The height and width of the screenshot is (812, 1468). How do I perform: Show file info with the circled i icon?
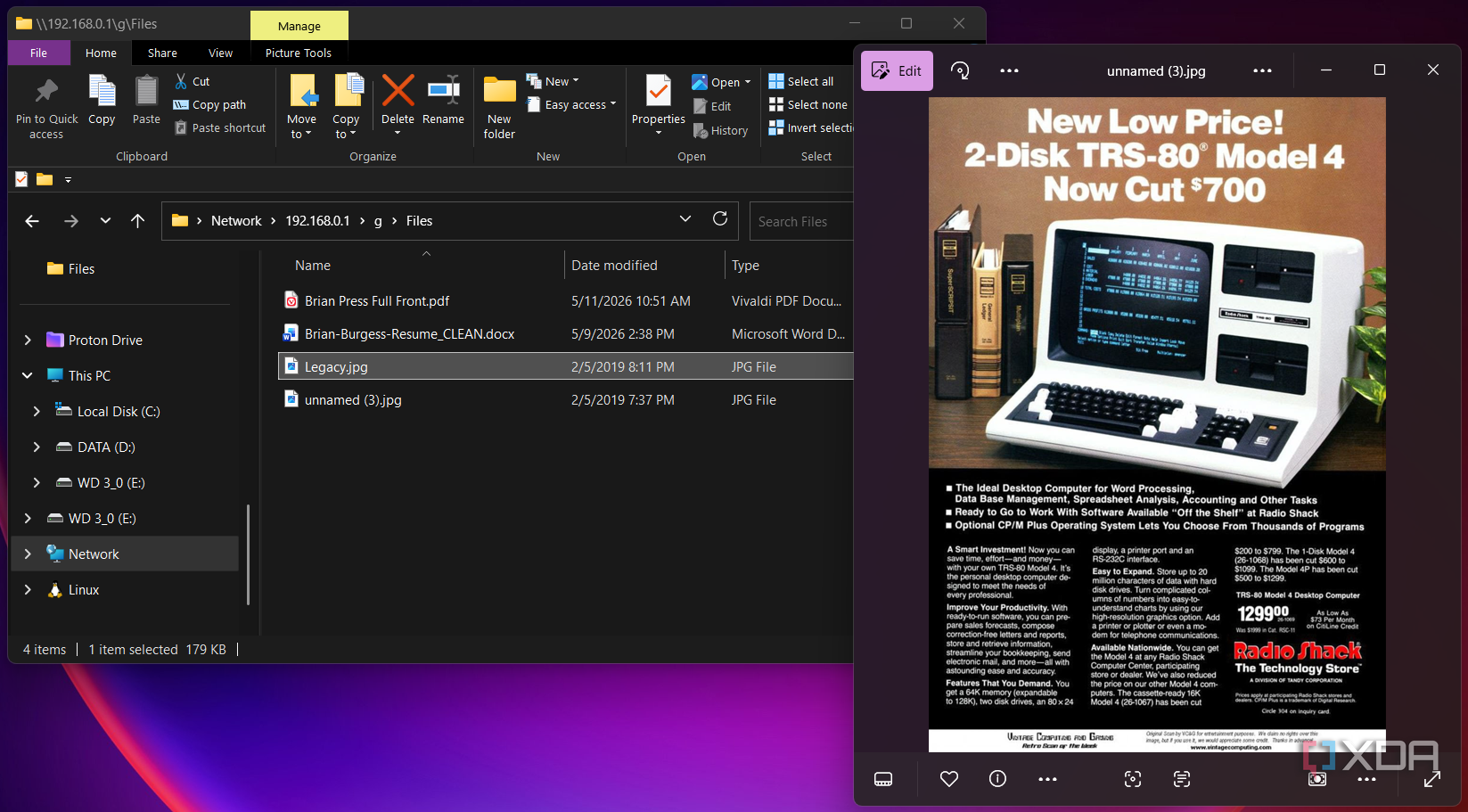(998, 779)
